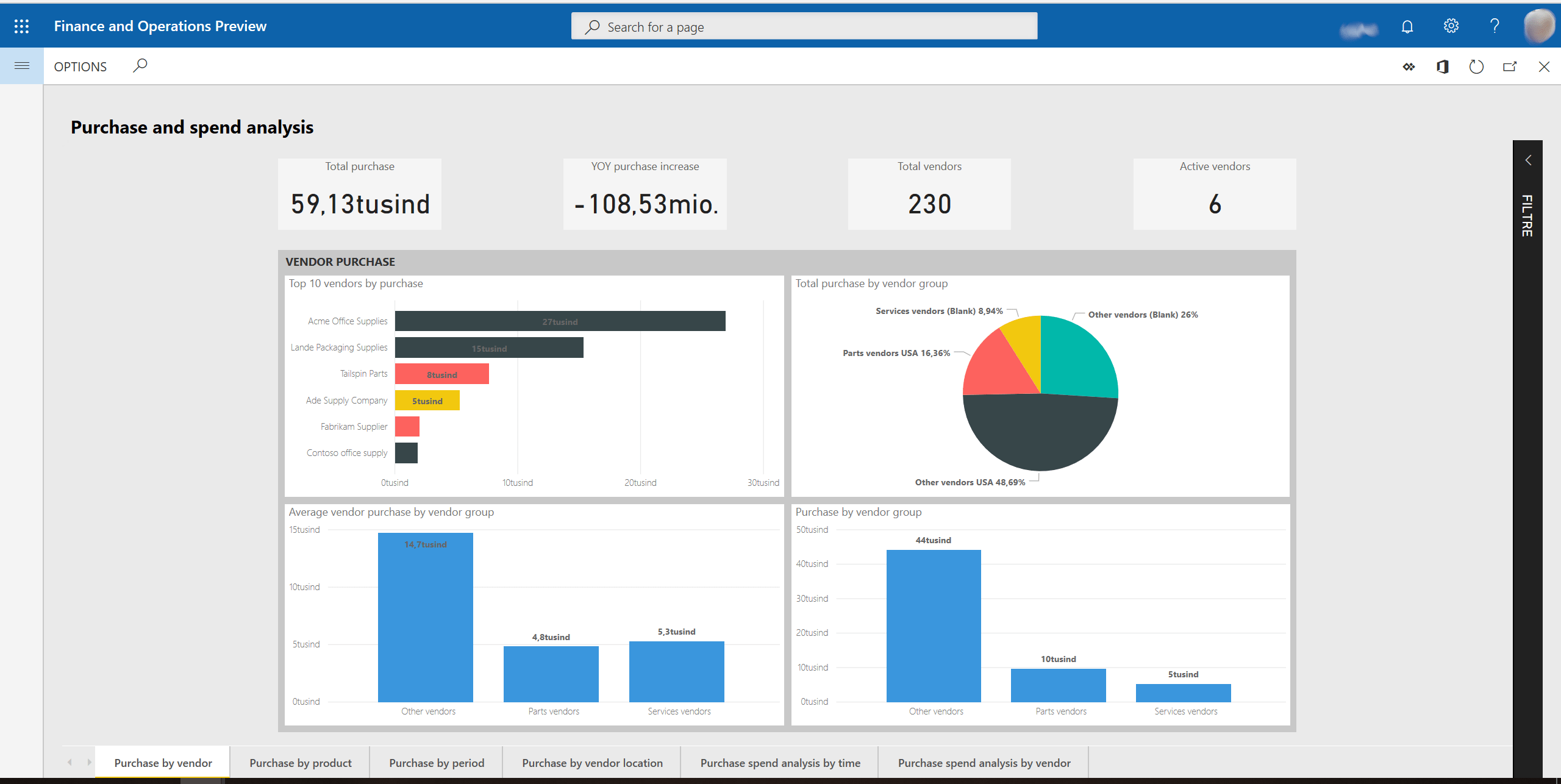This screenshot has width=1561, height=784.
Task: Open help with the question mark icon
Action: click(x=1494, y=26)
